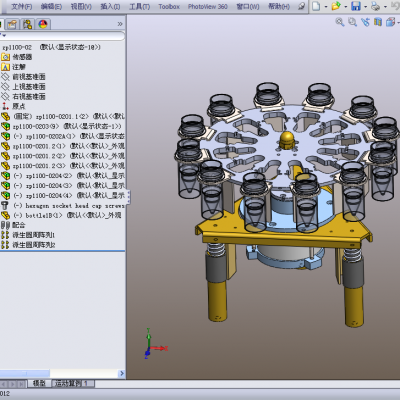This screenshot has width=400, height=400.
Task: Select component zp1100-0203<9>
Action: tap(62, 126)
